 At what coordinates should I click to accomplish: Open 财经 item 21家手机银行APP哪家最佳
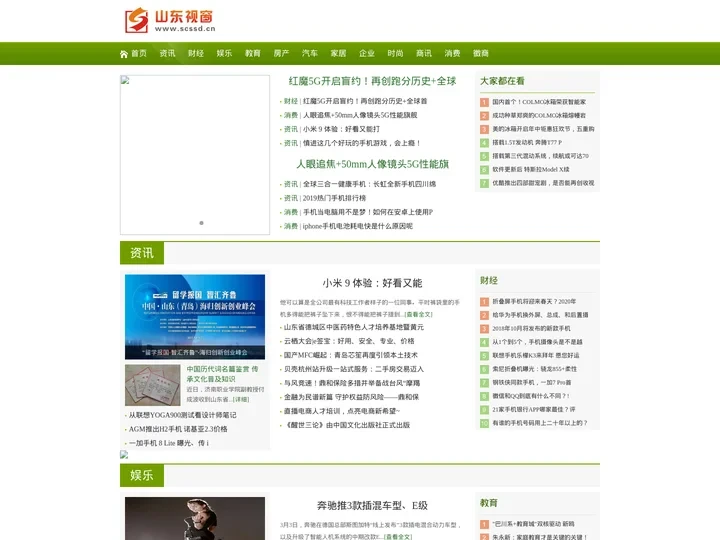tap(534, 410)
